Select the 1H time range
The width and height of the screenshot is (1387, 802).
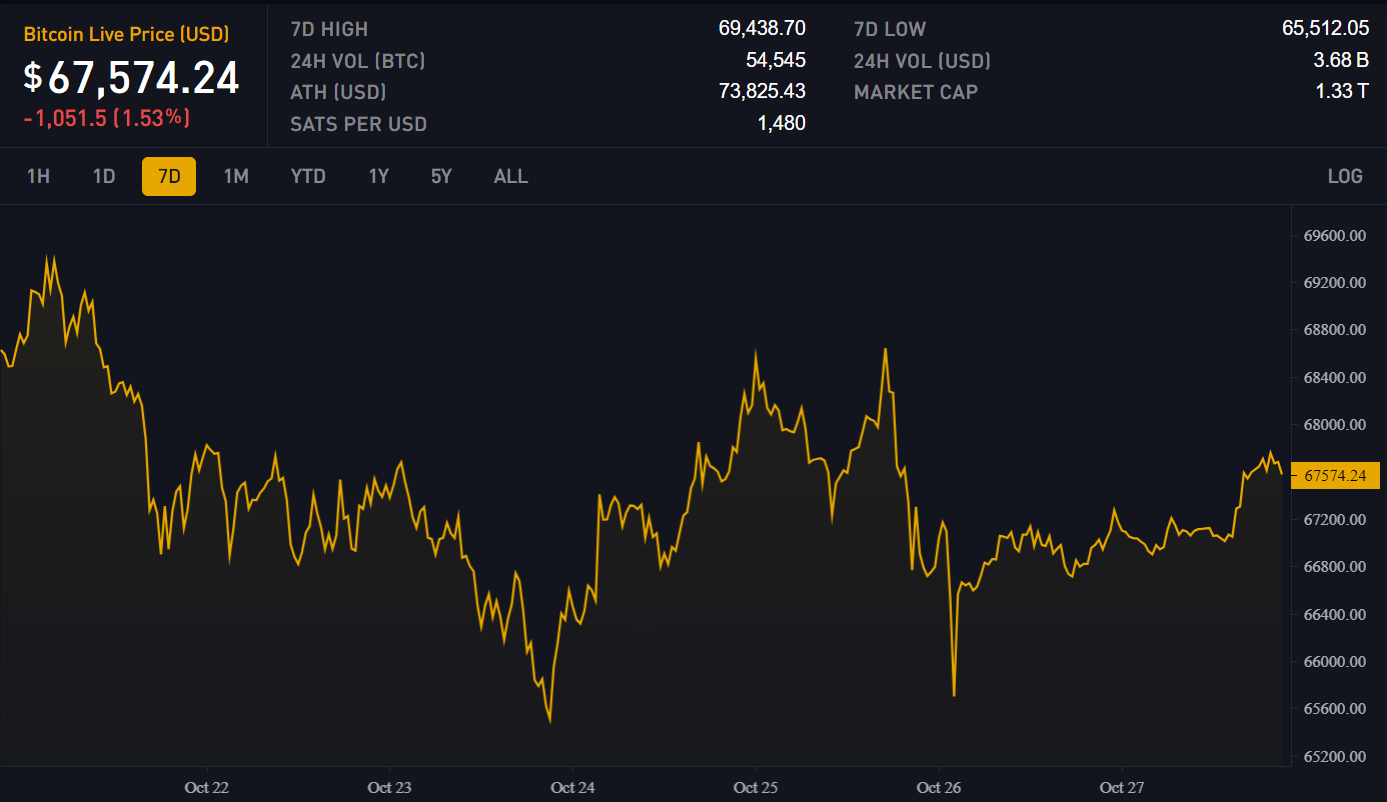(x=38, y=177)
